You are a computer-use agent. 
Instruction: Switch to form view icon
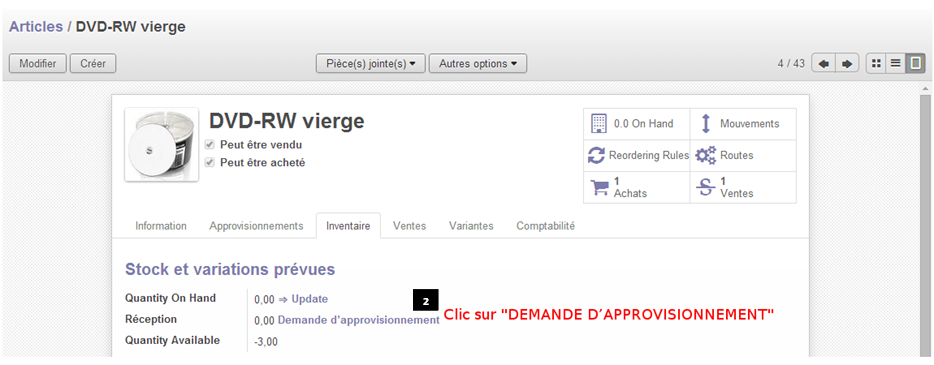(916, 64)
